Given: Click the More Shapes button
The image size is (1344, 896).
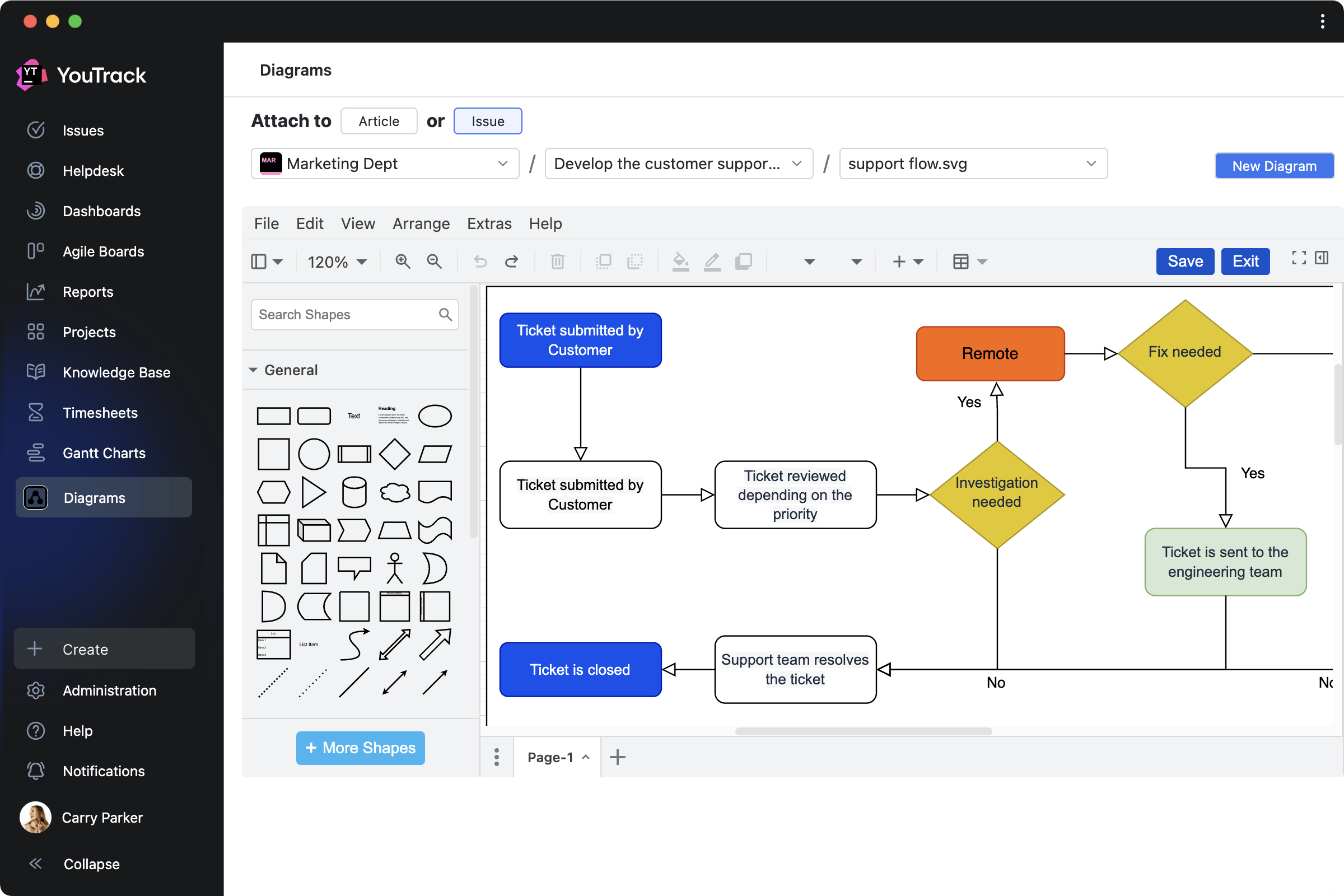Looking at the screenshot, I should point(360,748).
